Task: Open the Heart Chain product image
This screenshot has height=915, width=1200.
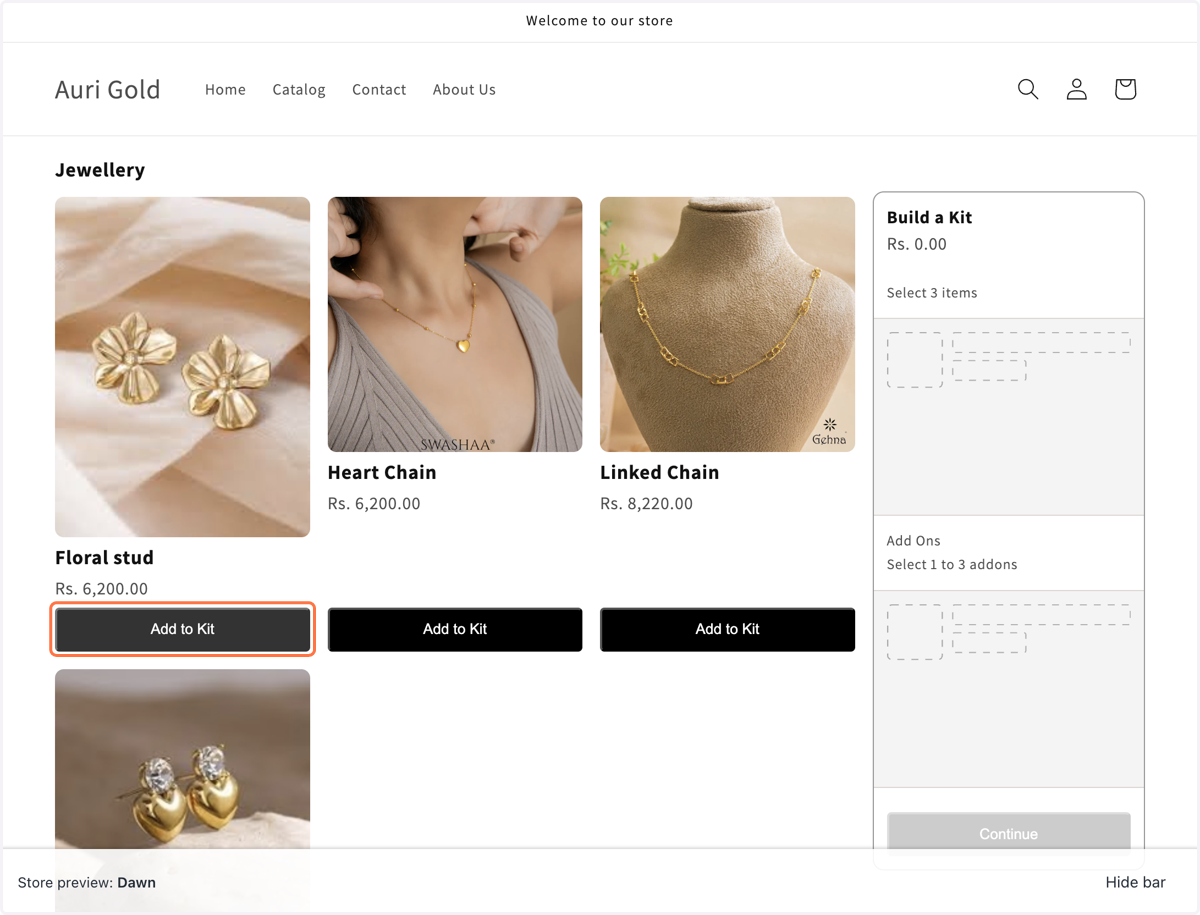Action: tap(455, 324)
